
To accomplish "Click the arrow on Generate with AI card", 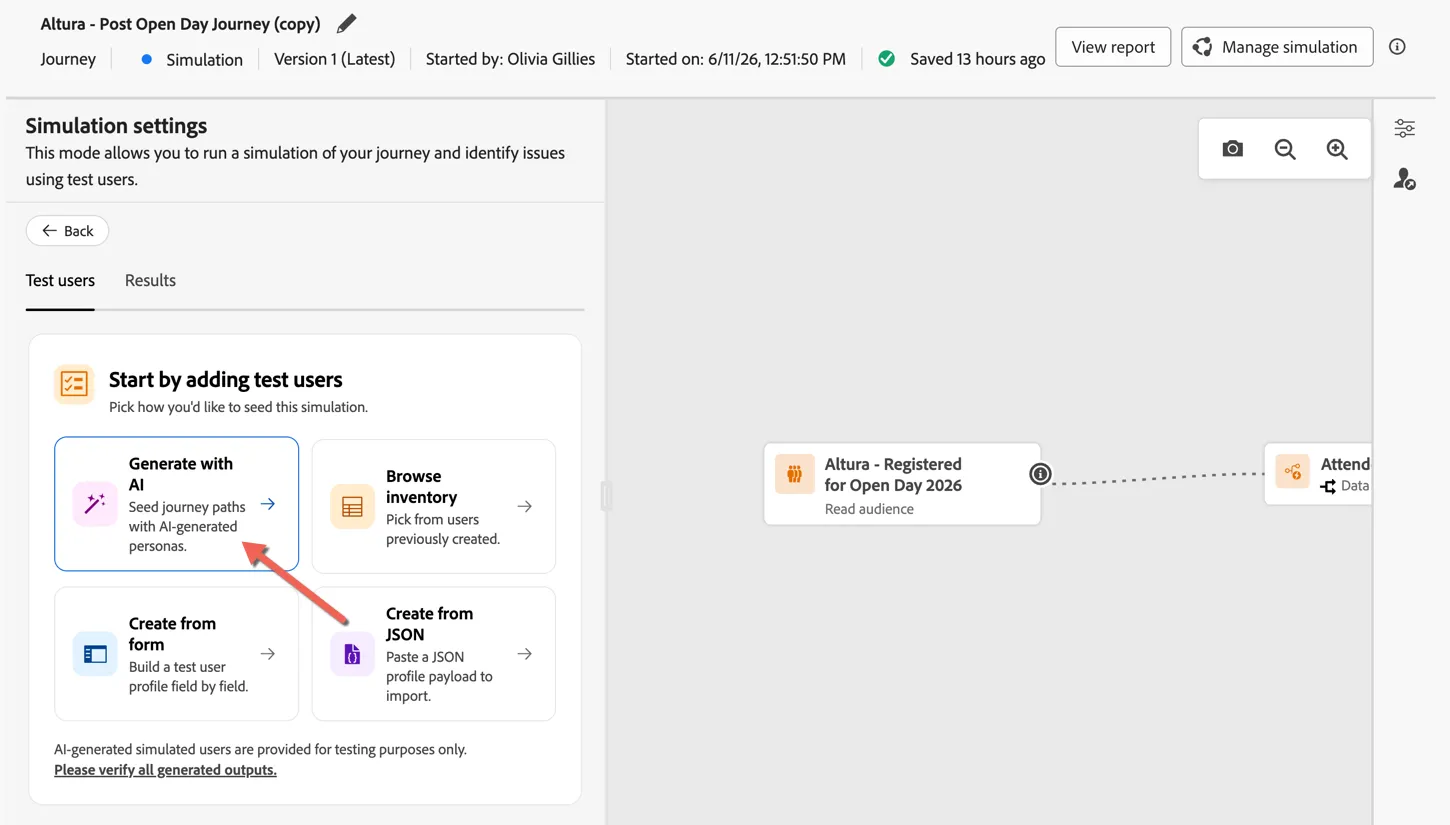I will pyautogui.click(x=268, y=504).
